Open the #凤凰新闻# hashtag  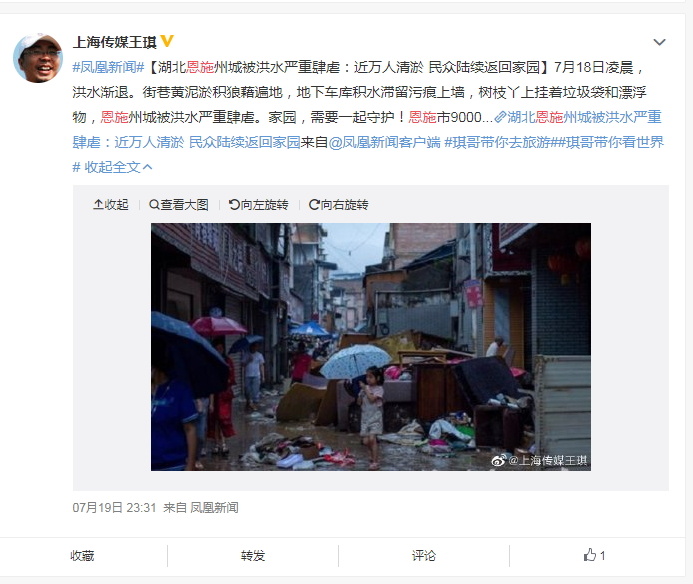[108, 67]
